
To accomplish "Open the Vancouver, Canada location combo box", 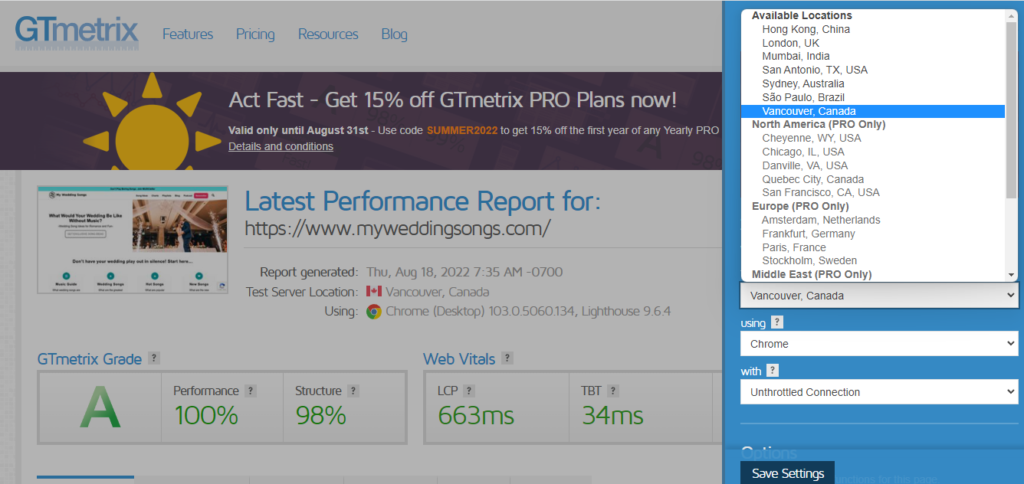I will [x=879, y=295].
